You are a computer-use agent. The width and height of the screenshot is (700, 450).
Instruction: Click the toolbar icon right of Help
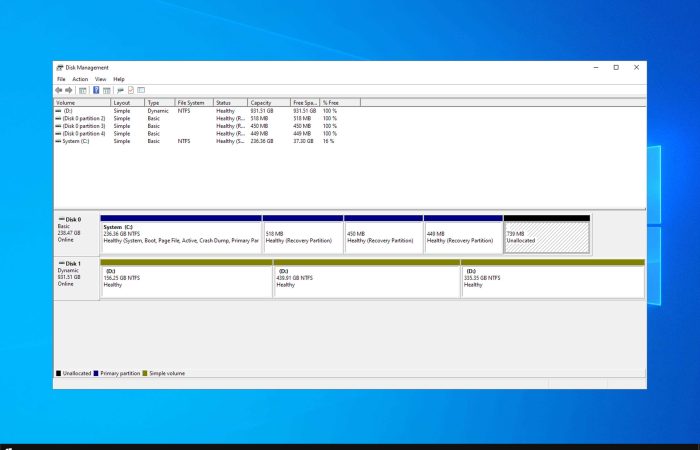(107, 90)
